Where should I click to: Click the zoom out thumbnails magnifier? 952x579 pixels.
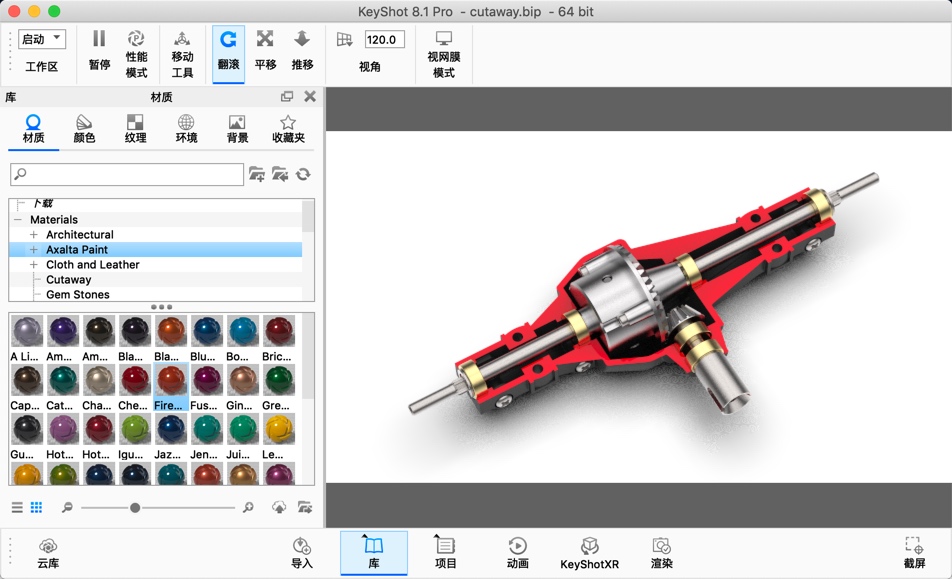click(x=67, y=507)
